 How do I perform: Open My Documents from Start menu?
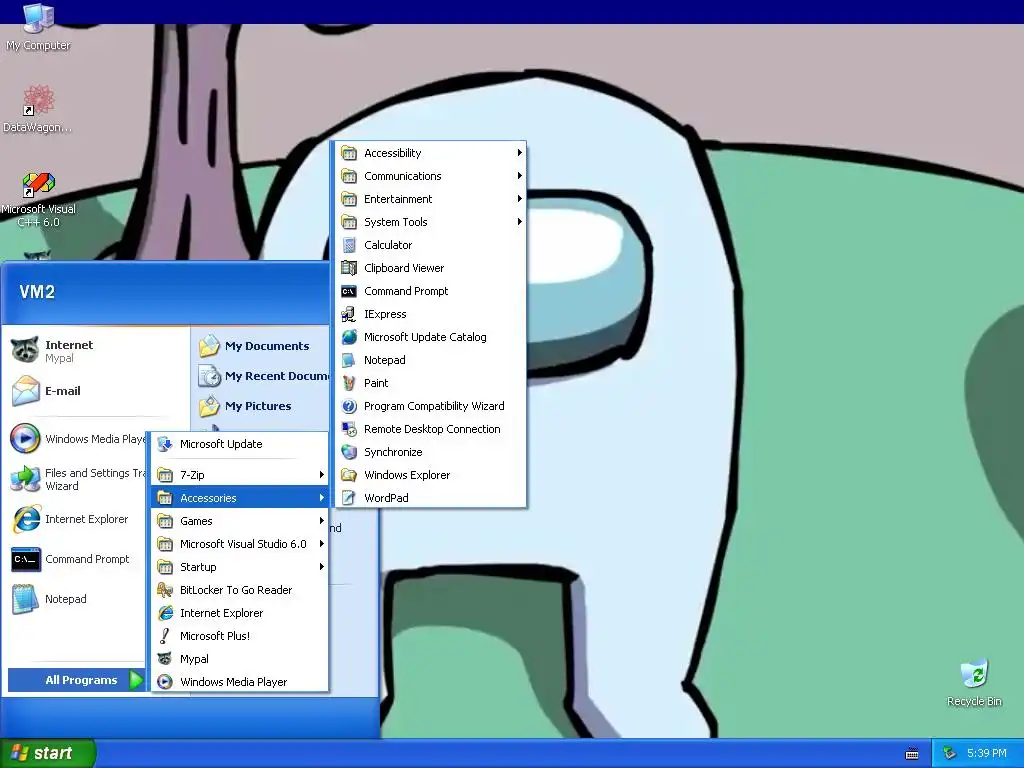[x=261, y=346]
